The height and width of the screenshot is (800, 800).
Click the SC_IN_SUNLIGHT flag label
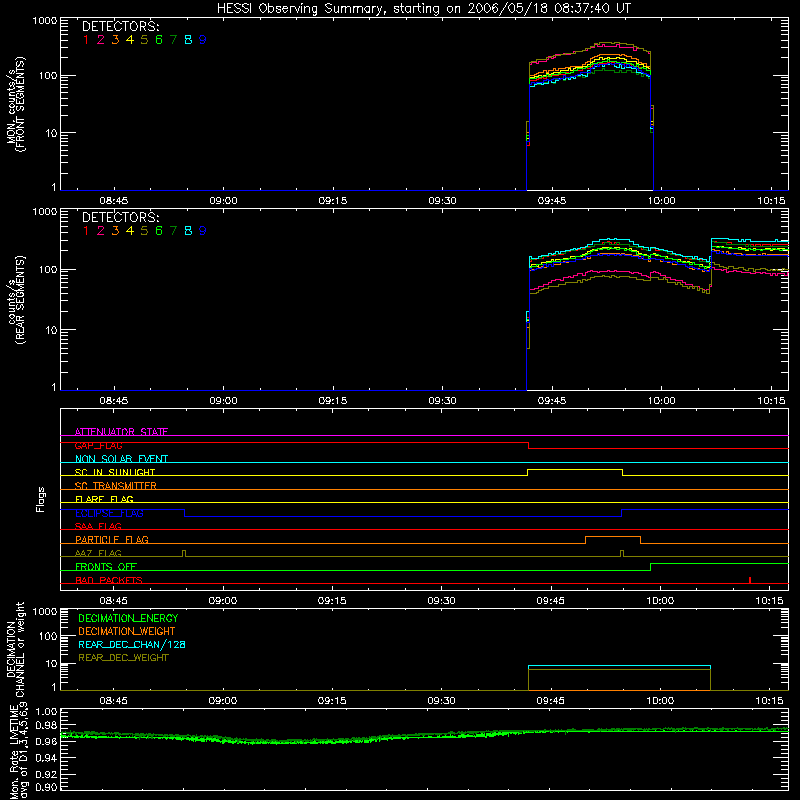pos(115,472)
